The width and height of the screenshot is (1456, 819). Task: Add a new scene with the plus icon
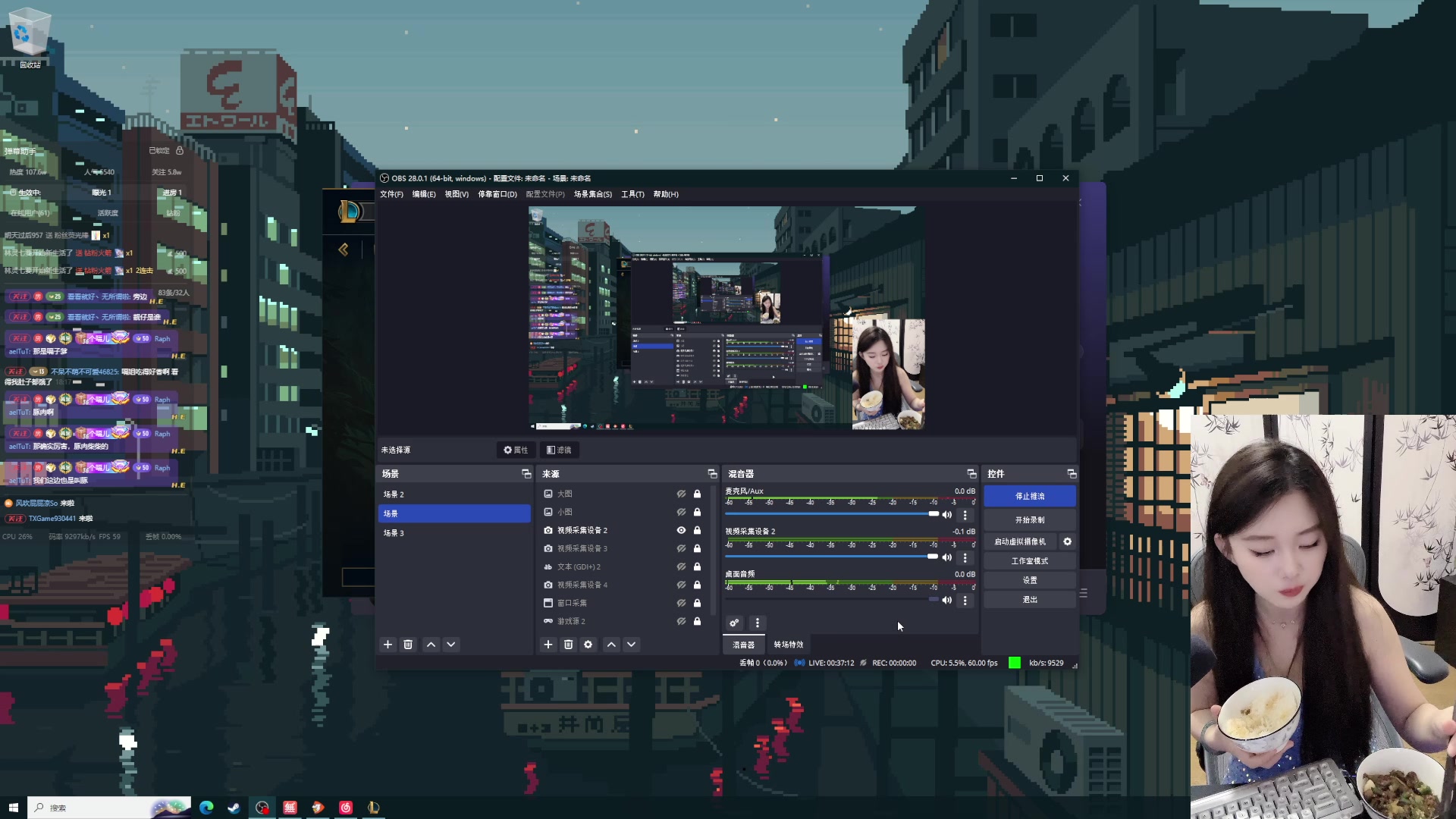click(388, 645)
